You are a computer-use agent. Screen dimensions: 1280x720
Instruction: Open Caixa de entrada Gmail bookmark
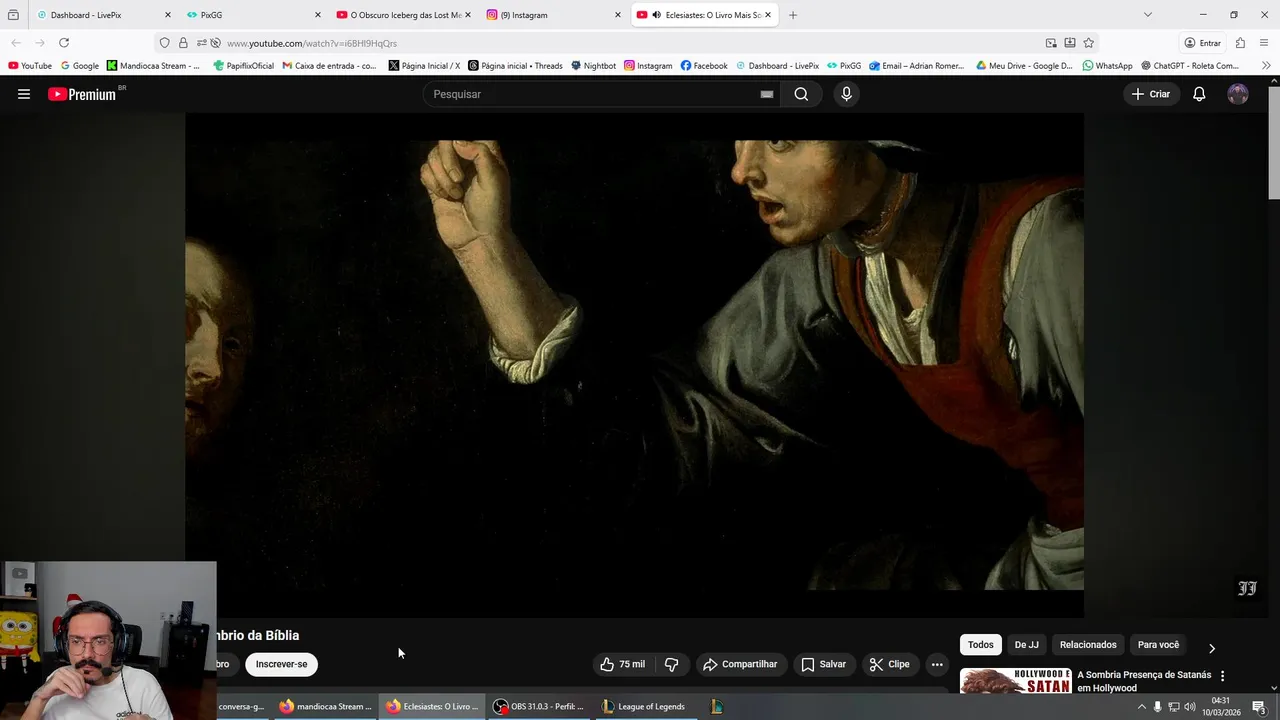click(329, 66)
